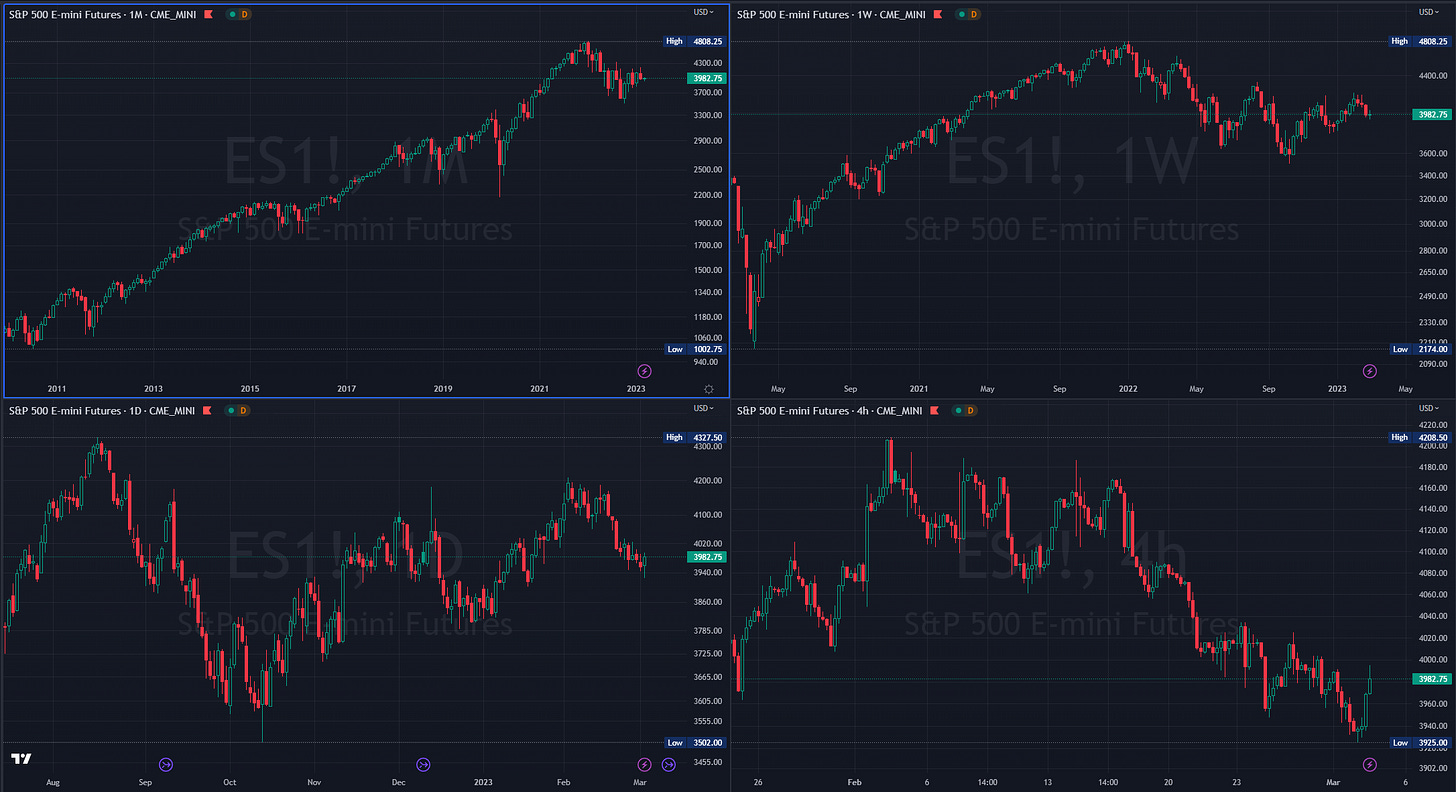Click the 23 date label on the 4h time axis
The image size is (1456, 792).
(x=1237, y=783)
